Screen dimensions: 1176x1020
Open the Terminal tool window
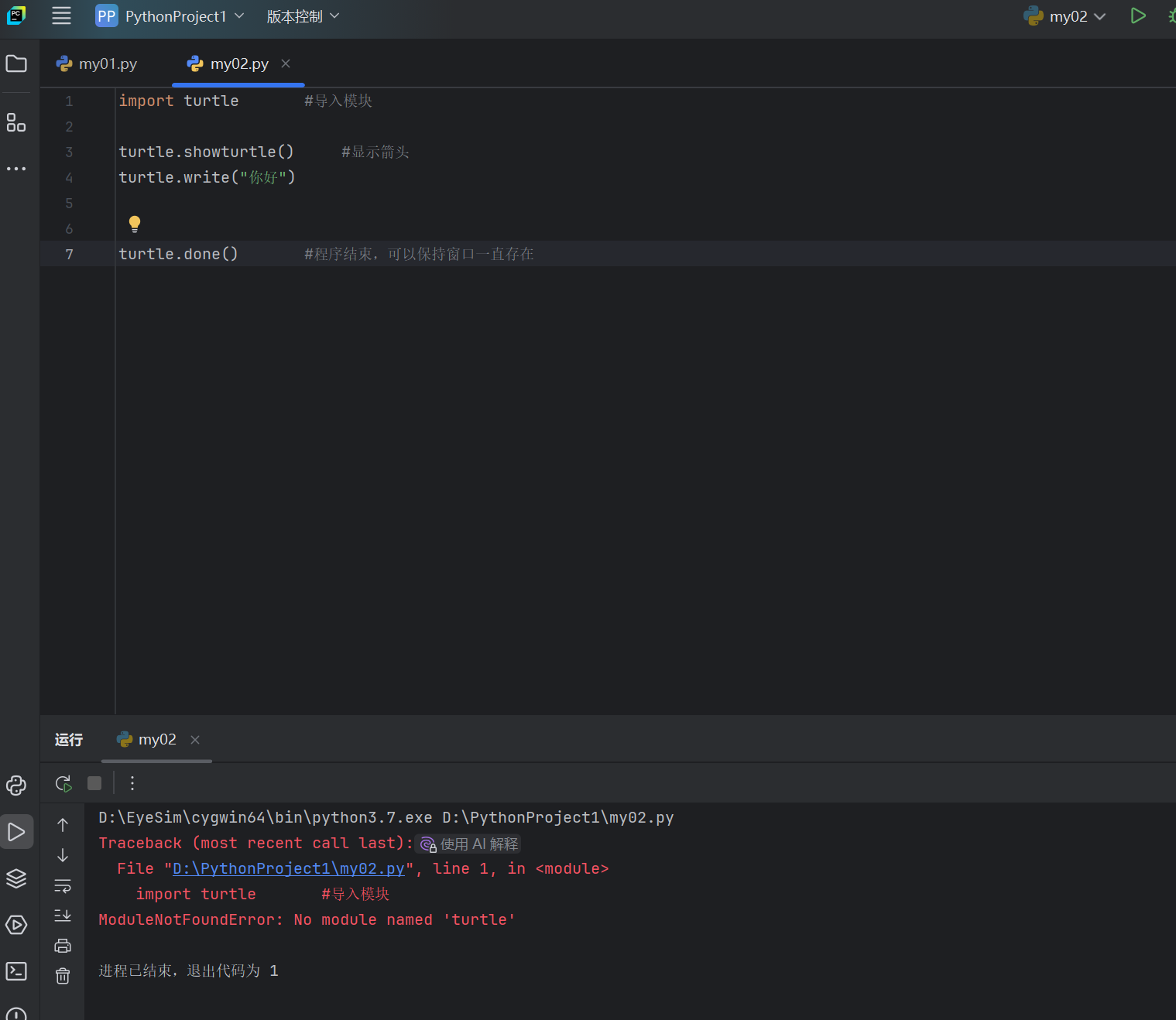(16, 971)
